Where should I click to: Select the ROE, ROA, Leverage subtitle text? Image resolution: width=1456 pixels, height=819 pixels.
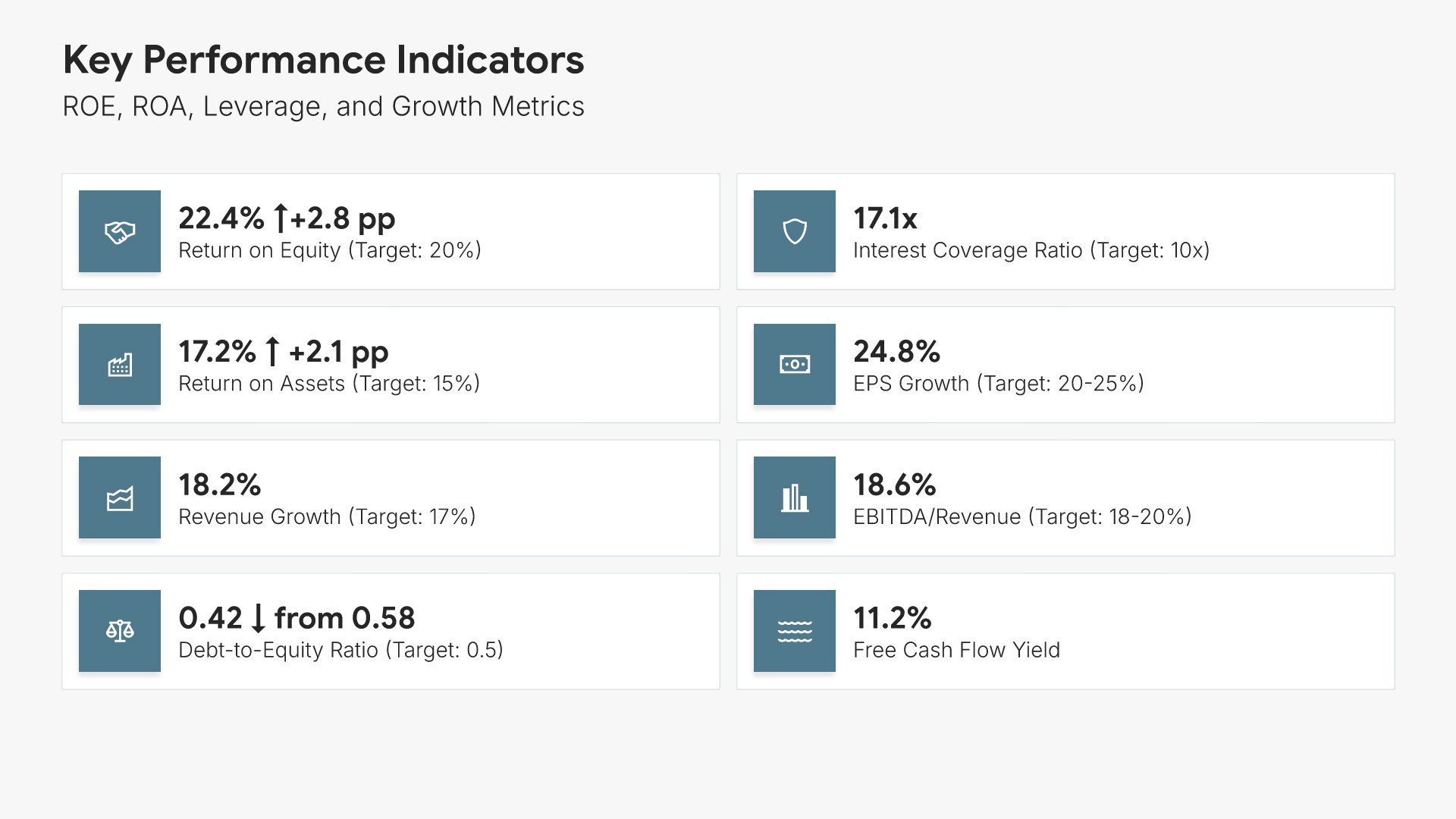click(x=323, y=107)
